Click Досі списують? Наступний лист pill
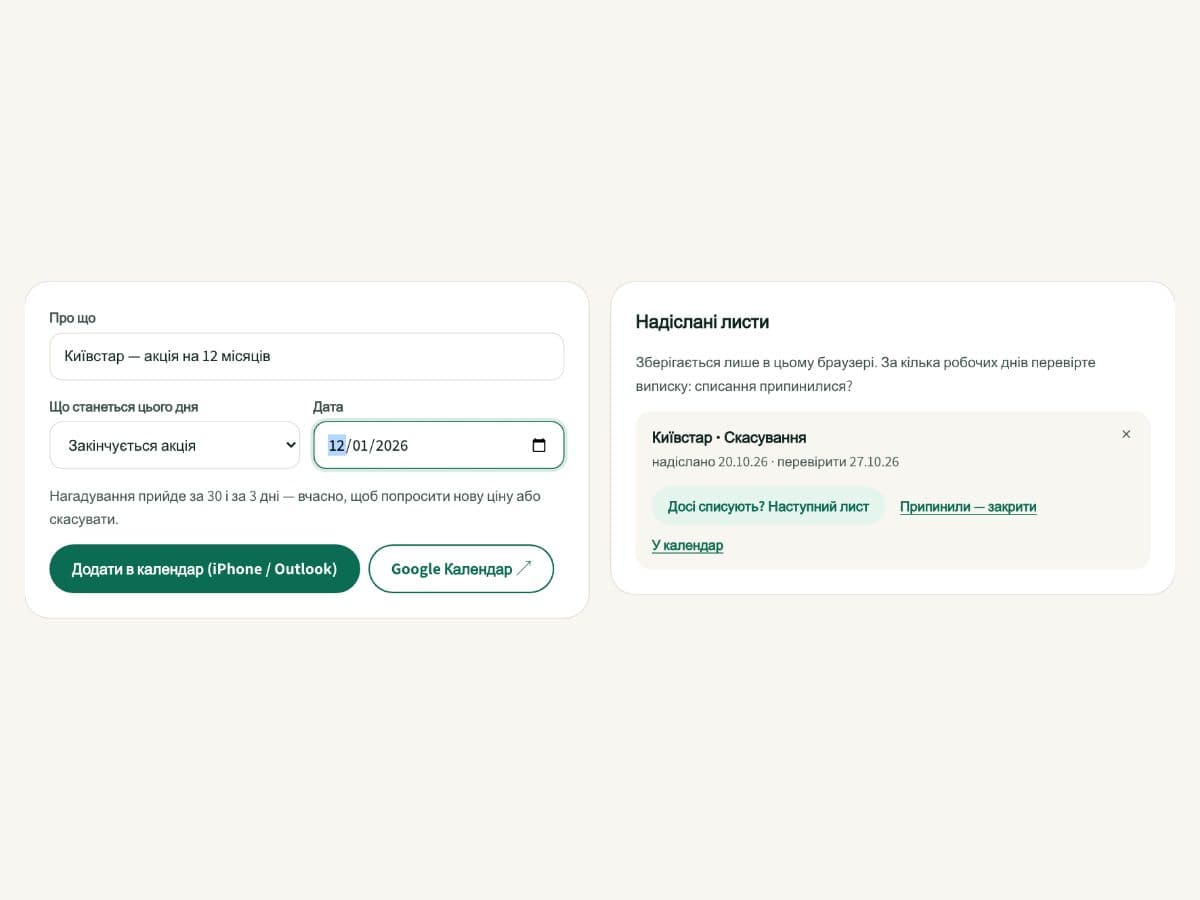The image size is (1200, 900). 768,506
